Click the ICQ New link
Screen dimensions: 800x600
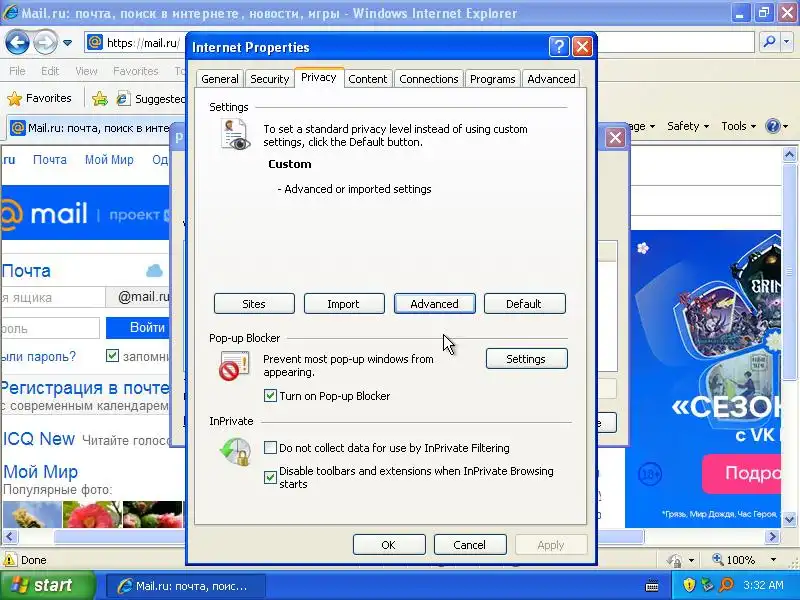(39, 438)
